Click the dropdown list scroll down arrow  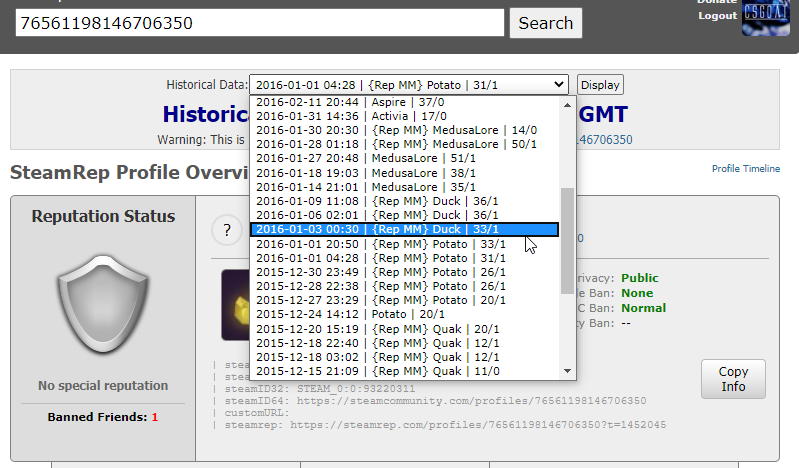(x=567, y=371)
